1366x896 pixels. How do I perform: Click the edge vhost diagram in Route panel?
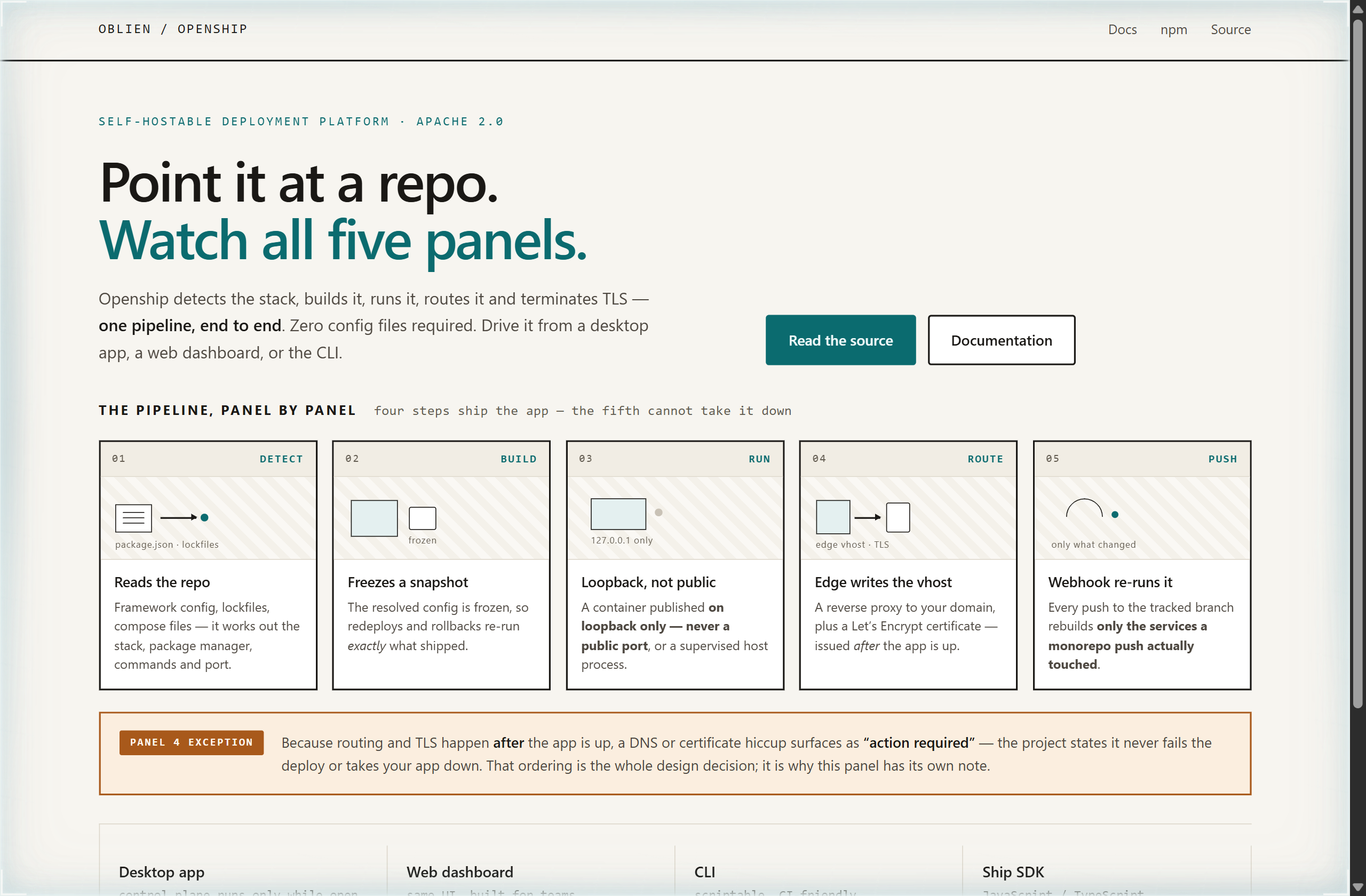[x=863, y=517]
